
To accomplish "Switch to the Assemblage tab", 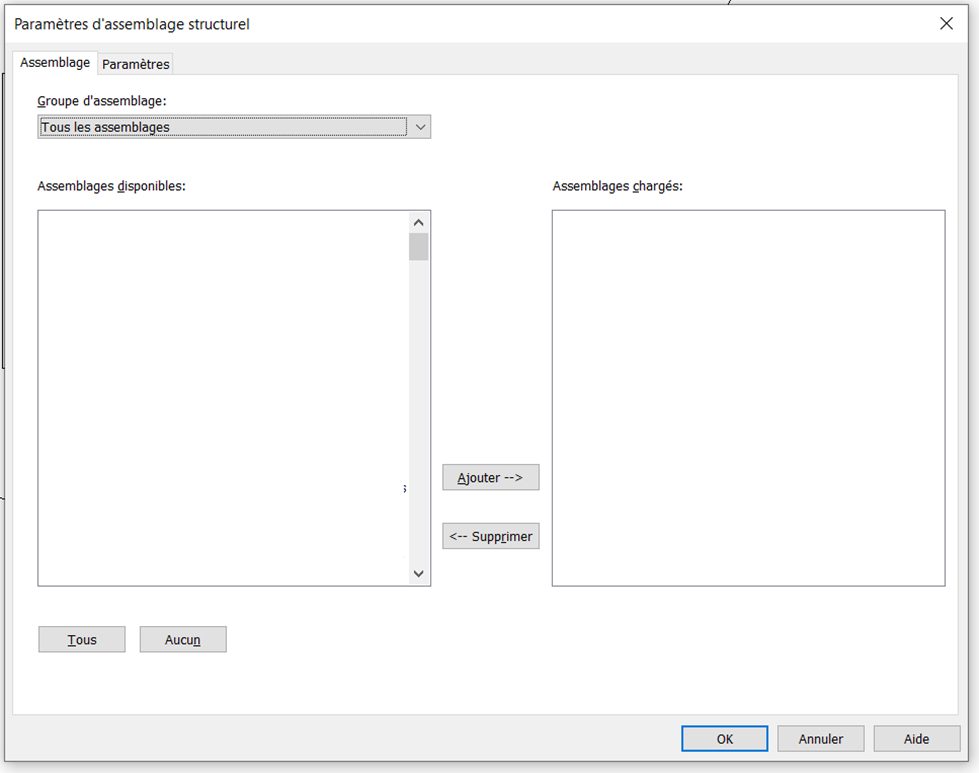I will (55, 62).
